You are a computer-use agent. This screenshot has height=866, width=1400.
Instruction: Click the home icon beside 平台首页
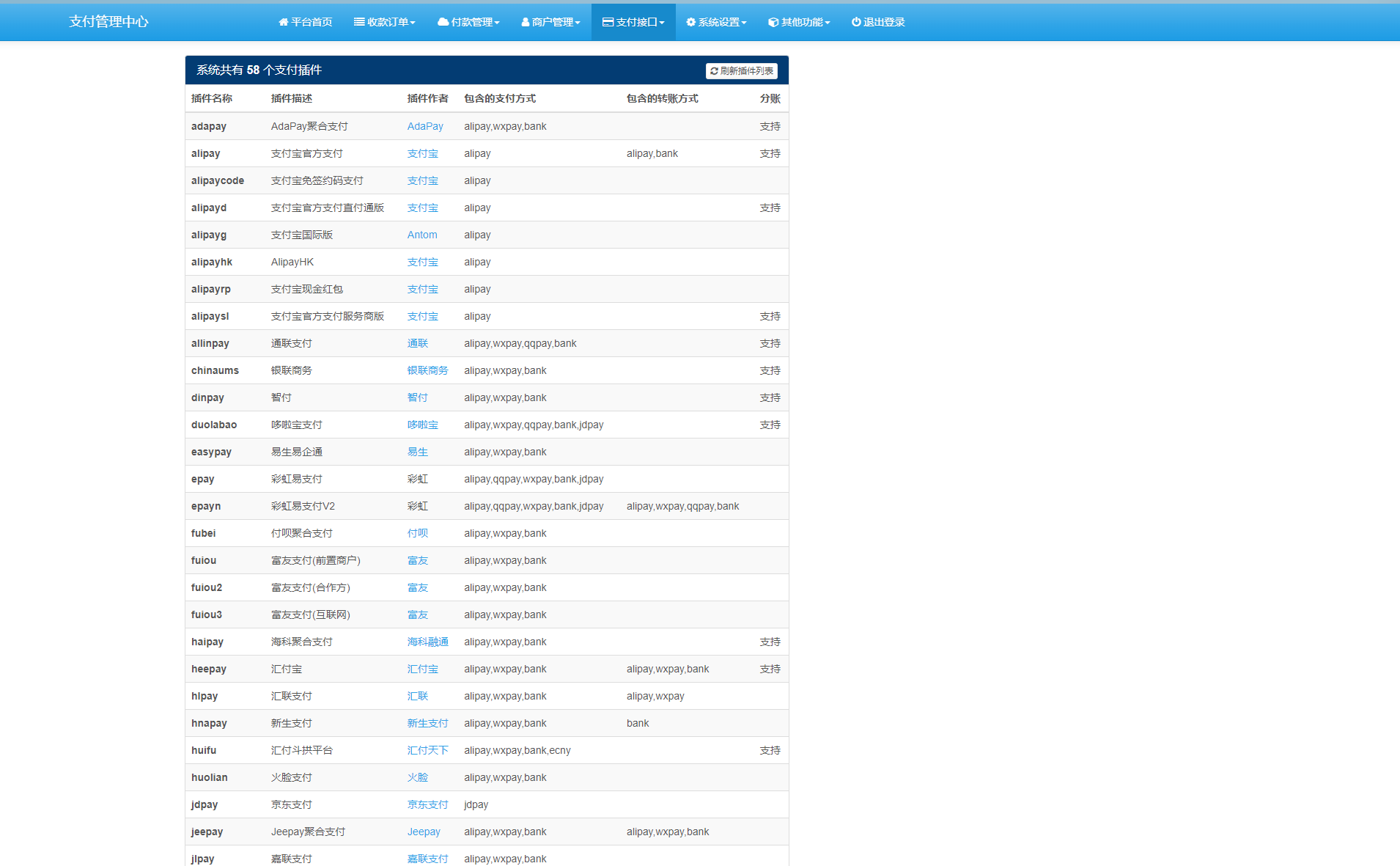283,22
